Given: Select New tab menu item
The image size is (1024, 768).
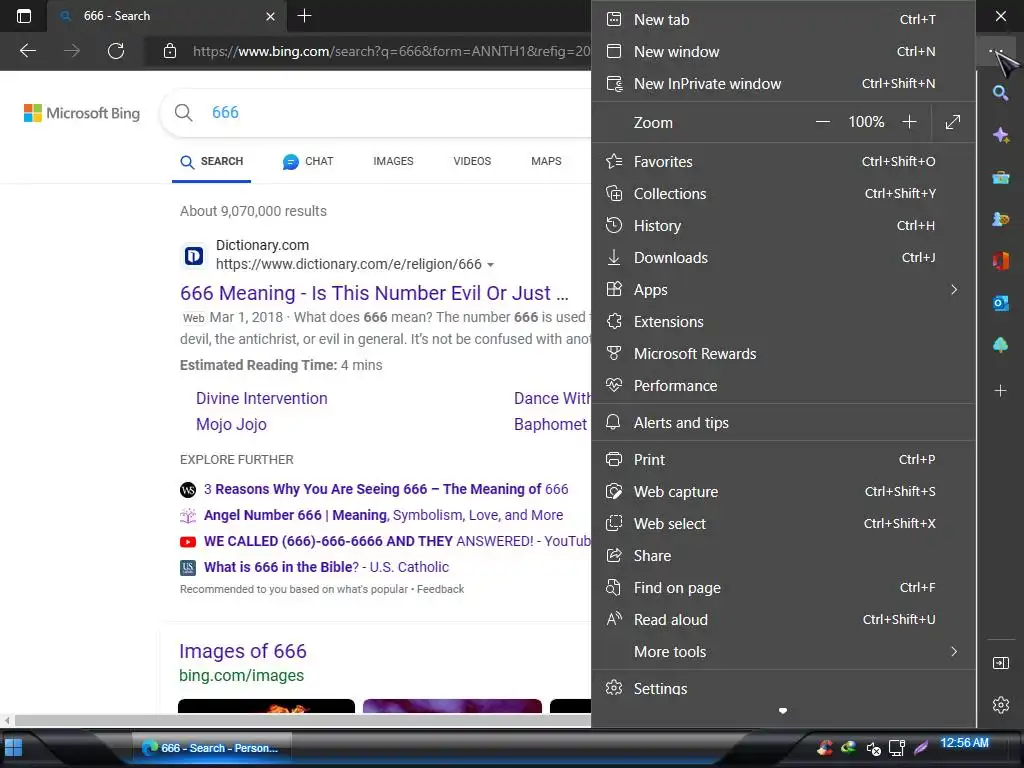Looking at the screenshot, I should click(783, 20).
